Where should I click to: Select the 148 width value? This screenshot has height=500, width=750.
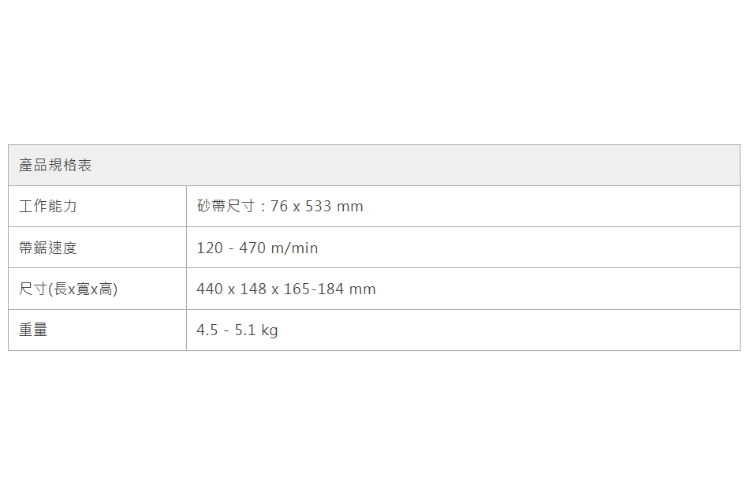253,290
